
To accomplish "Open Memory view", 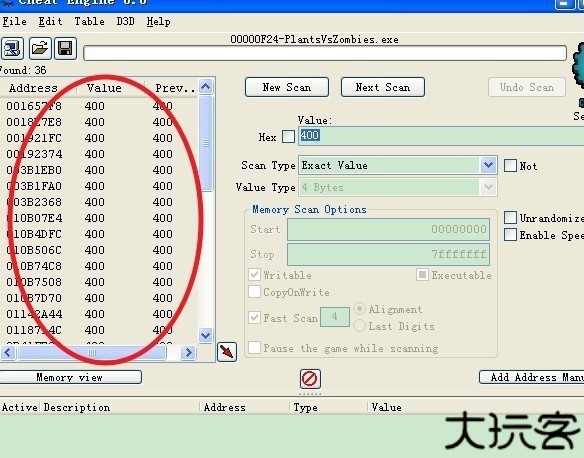I will (70, 377).
